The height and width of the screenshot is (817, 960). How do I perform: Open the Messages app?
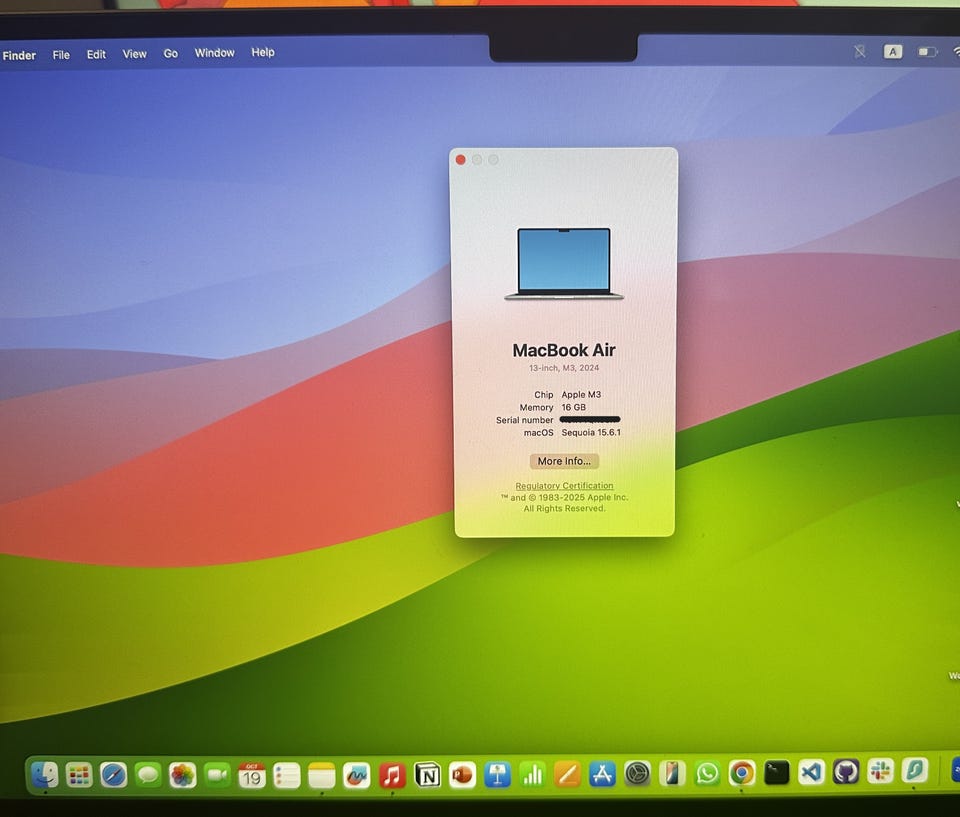148,775
